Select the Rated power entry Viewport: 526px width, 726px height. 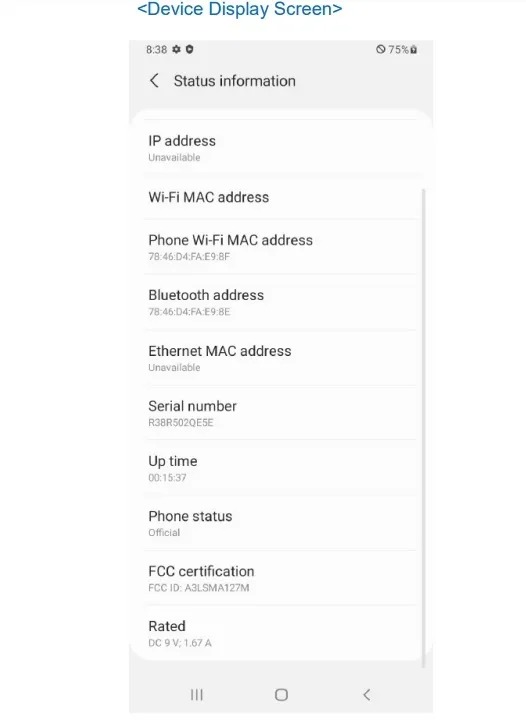pyautogui.click(x=280, y=633)
